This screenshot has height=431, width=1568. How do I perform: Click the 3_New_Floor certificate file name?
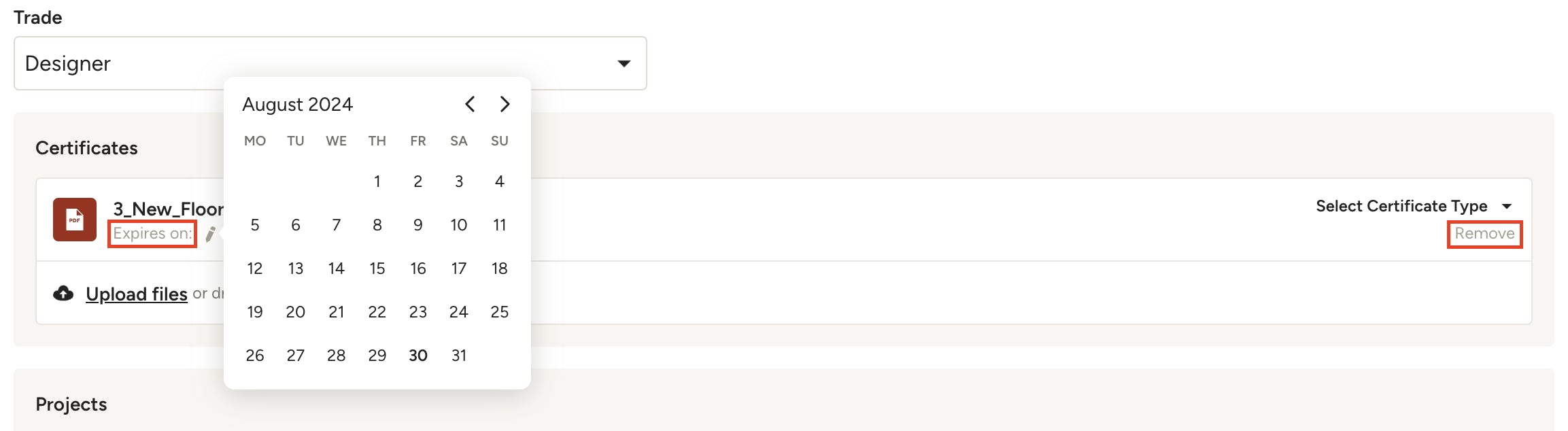tap(168, 209)
